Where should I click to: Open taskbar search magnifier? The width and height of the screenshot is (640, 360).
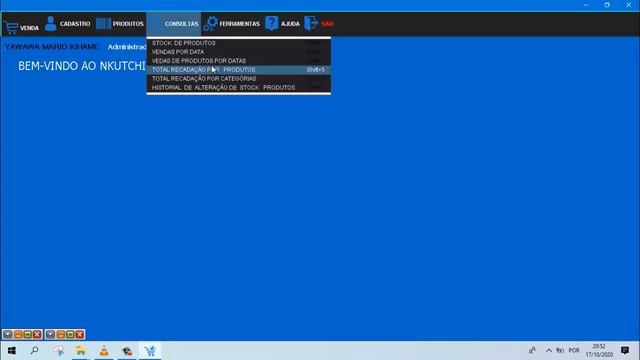pos(35,351)
